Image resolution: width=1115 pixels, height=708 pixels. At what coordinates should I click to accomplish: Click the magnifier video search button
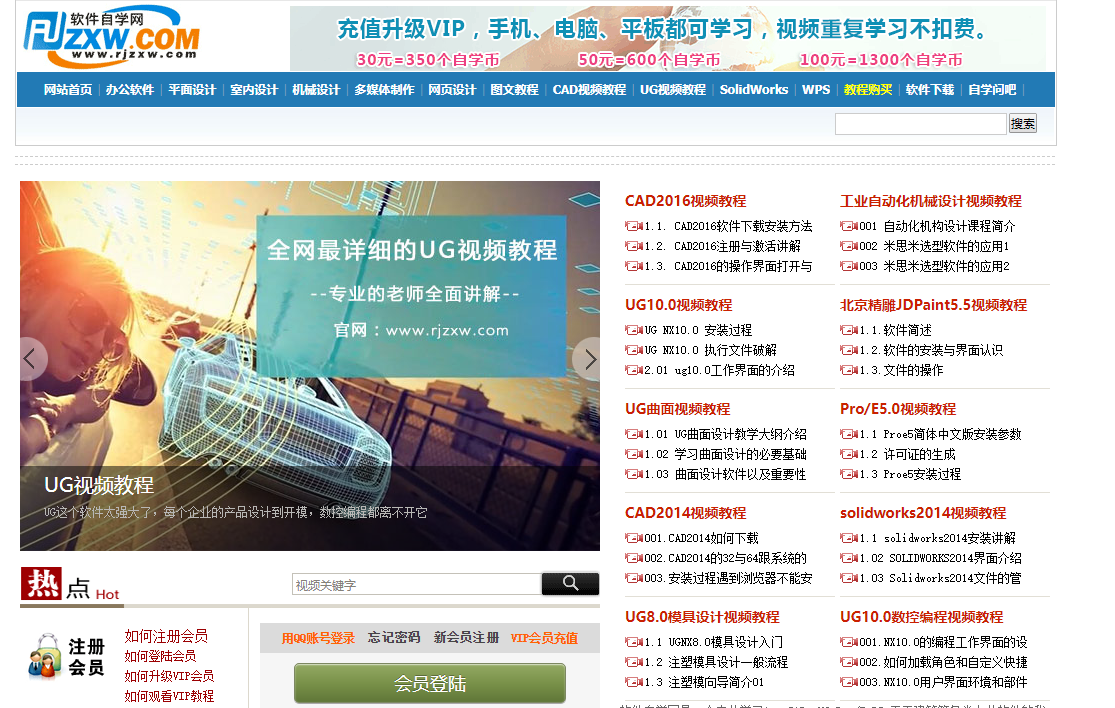(570, 584)
